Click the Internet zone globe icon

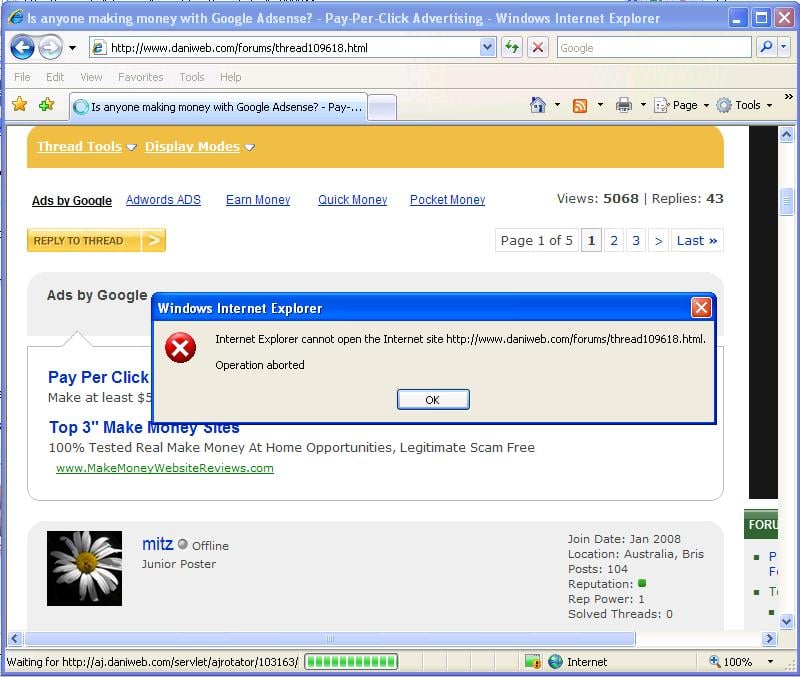click(x=555, y=662)
